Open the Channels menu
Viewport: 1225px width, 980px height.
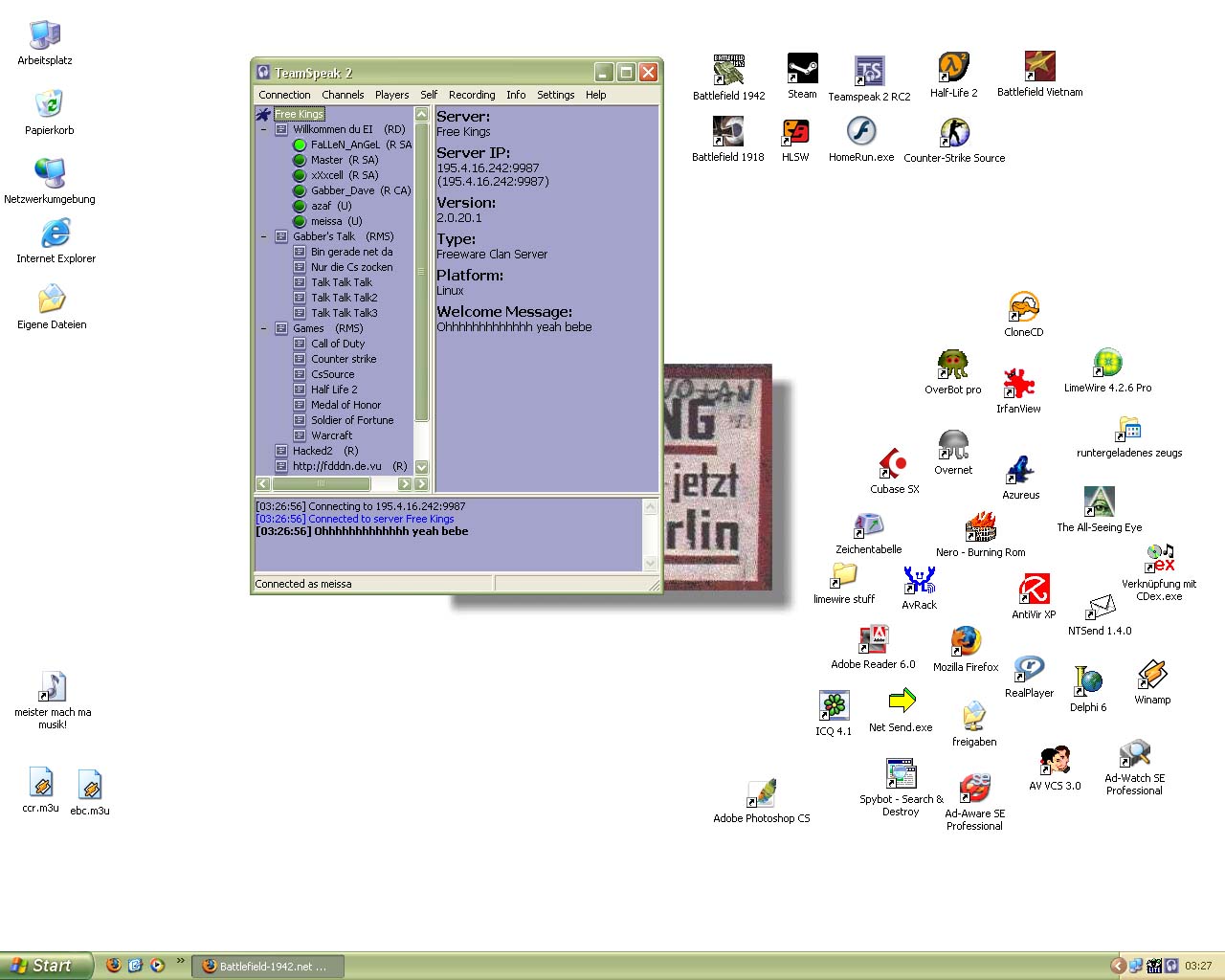point(343,95)
